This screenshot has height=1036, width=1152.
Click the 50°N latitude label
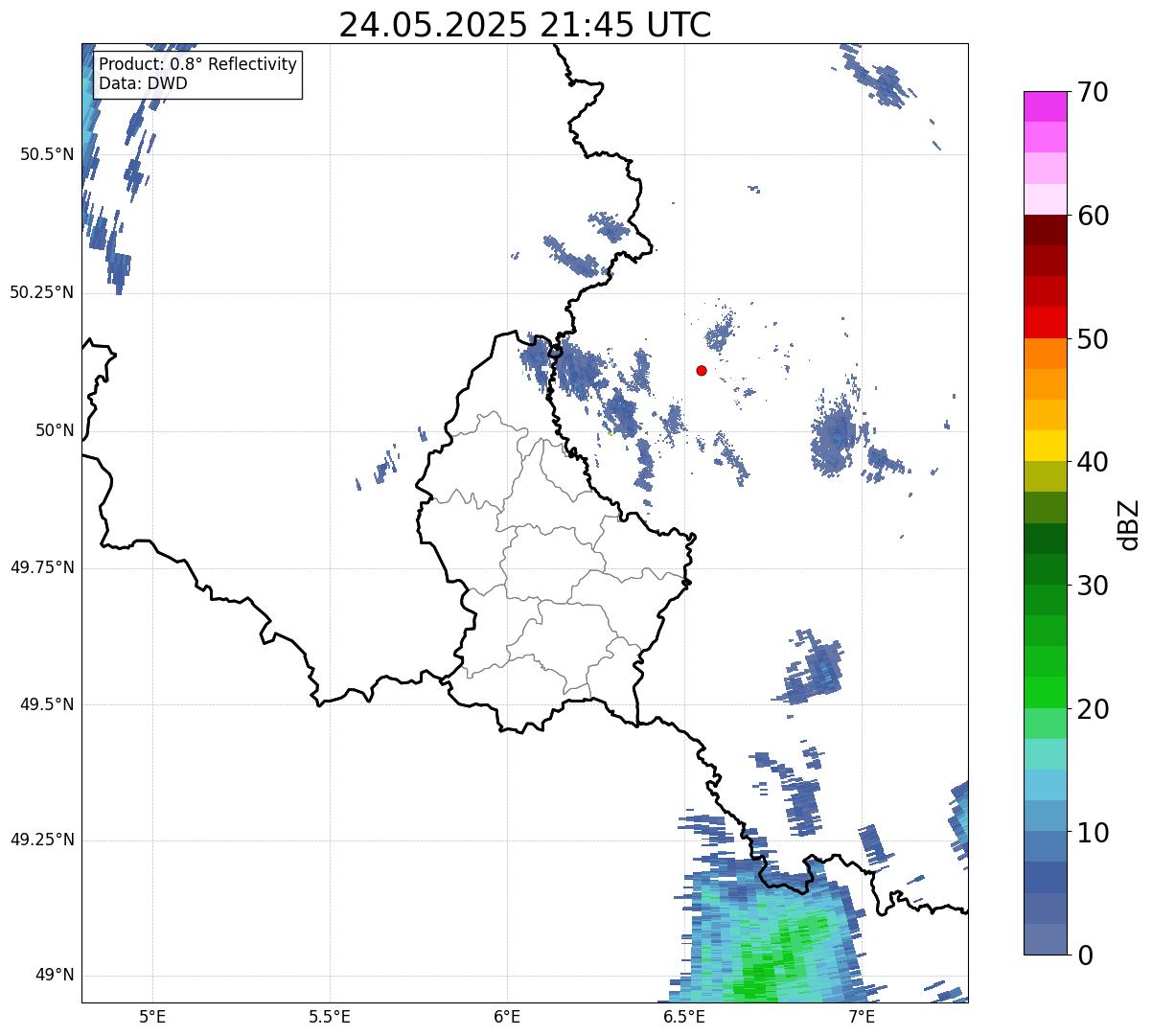tap(54, 430)
